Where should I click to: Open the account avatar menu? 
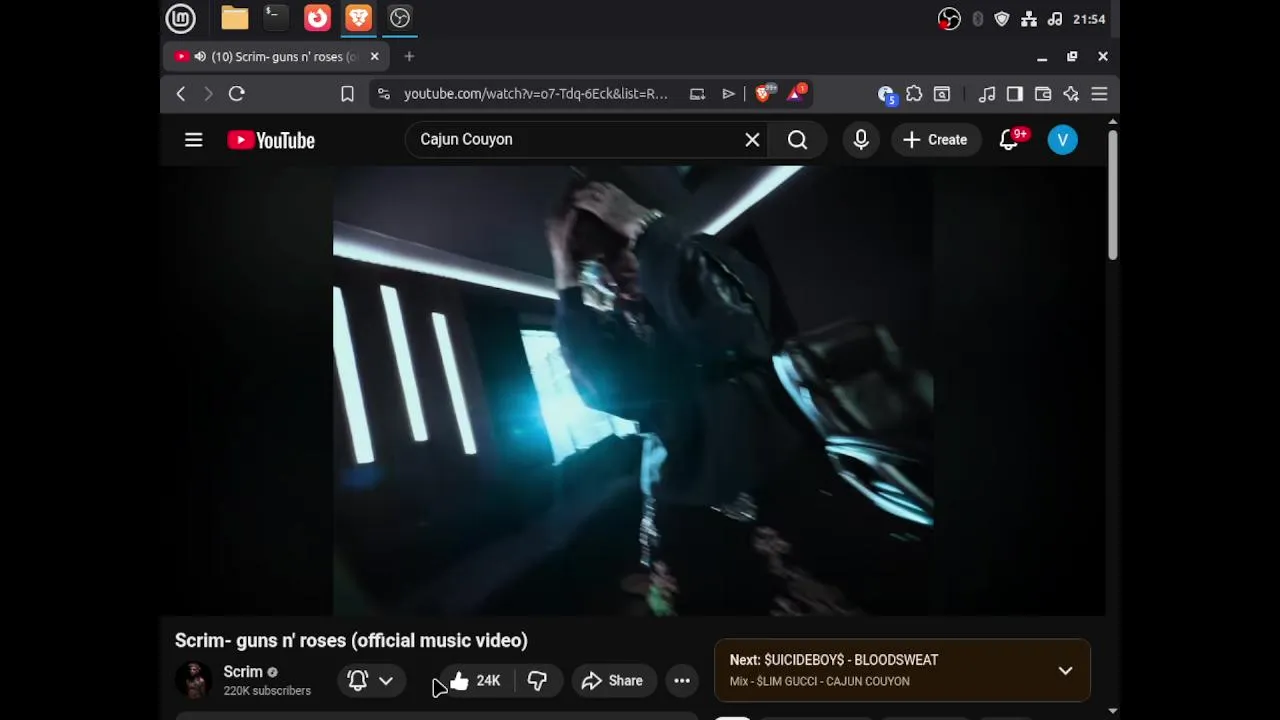point(1063,140)
